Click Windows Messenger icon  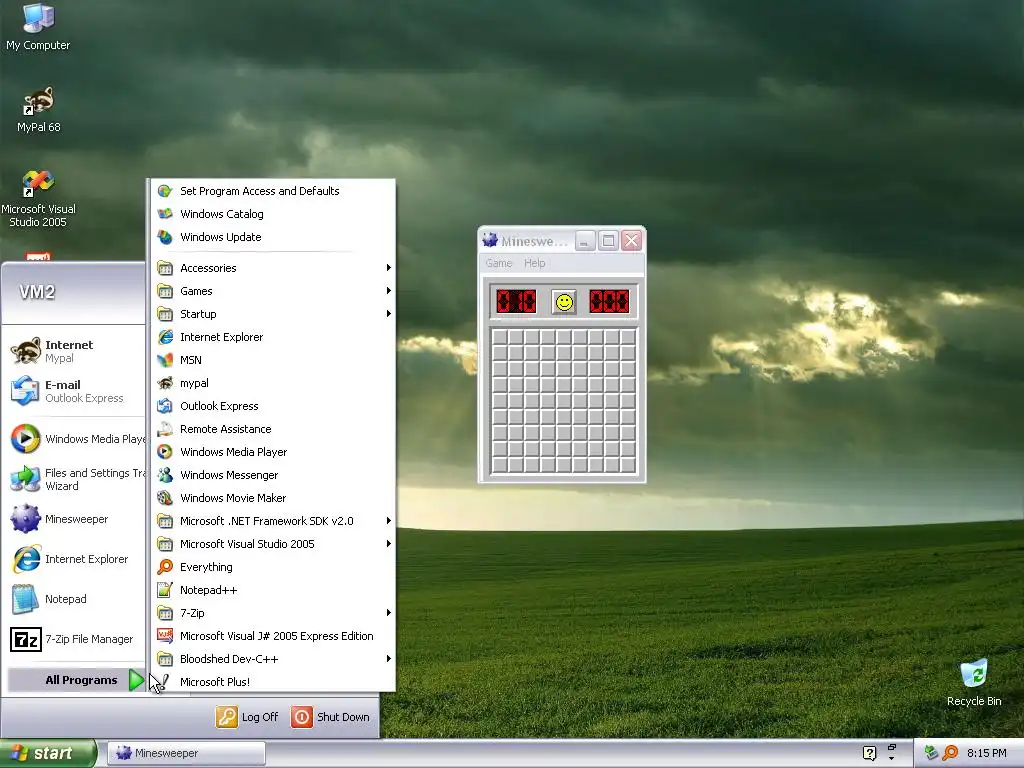point(165,475)
